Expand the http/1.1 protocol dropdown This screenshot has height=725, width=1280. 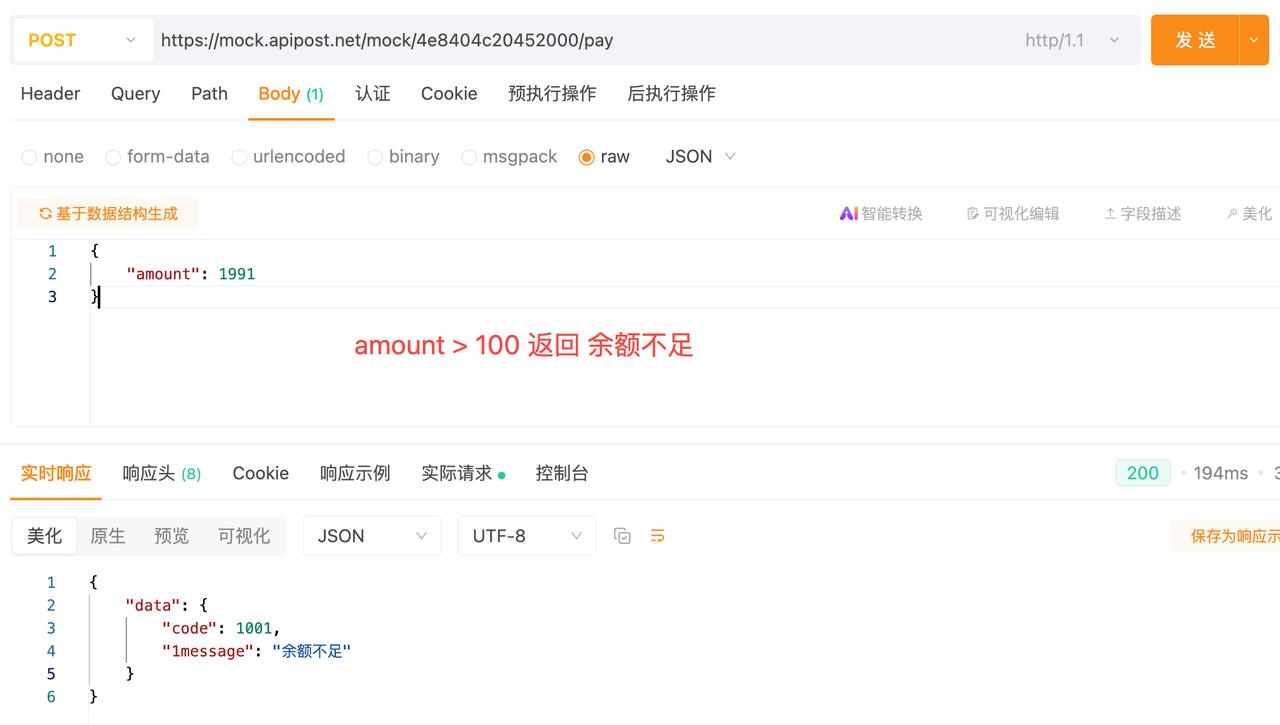coord(1071,40)
